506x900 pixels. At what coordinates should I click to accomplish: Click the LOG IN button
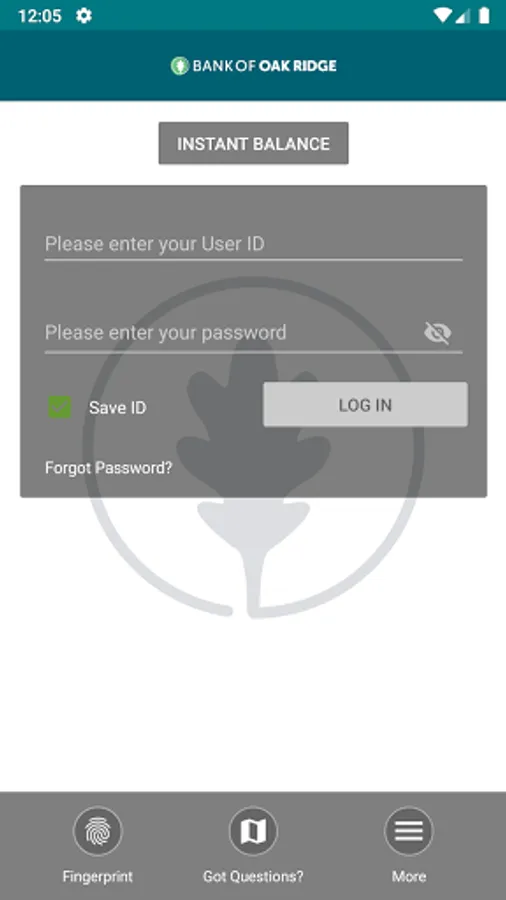pyautogui.click(x=365, y=405)
